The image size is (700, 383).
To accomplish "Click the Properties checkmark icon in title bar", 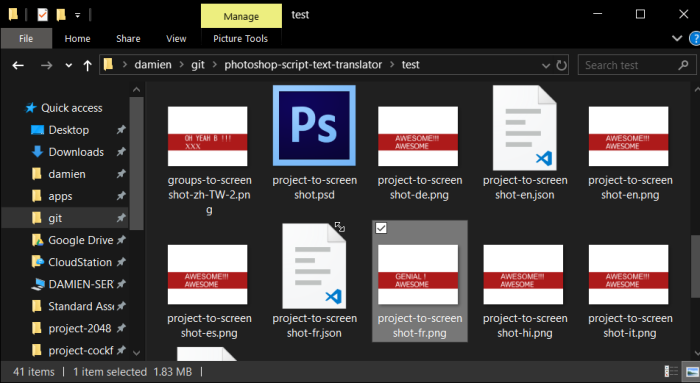I will tap(42, 15).
